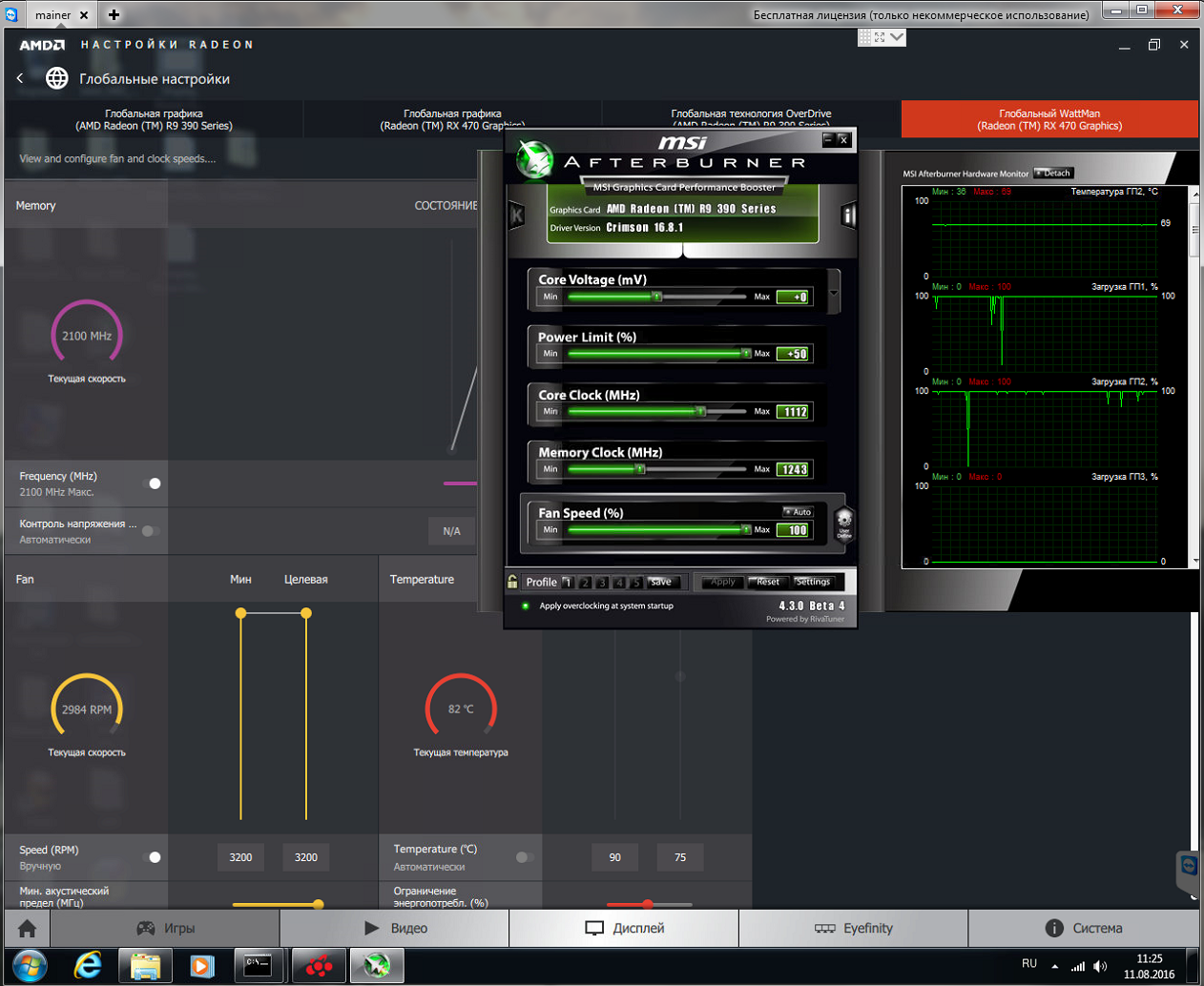
Task: Expand the TeamViewer toolbar down chevron
Action: 897,37
